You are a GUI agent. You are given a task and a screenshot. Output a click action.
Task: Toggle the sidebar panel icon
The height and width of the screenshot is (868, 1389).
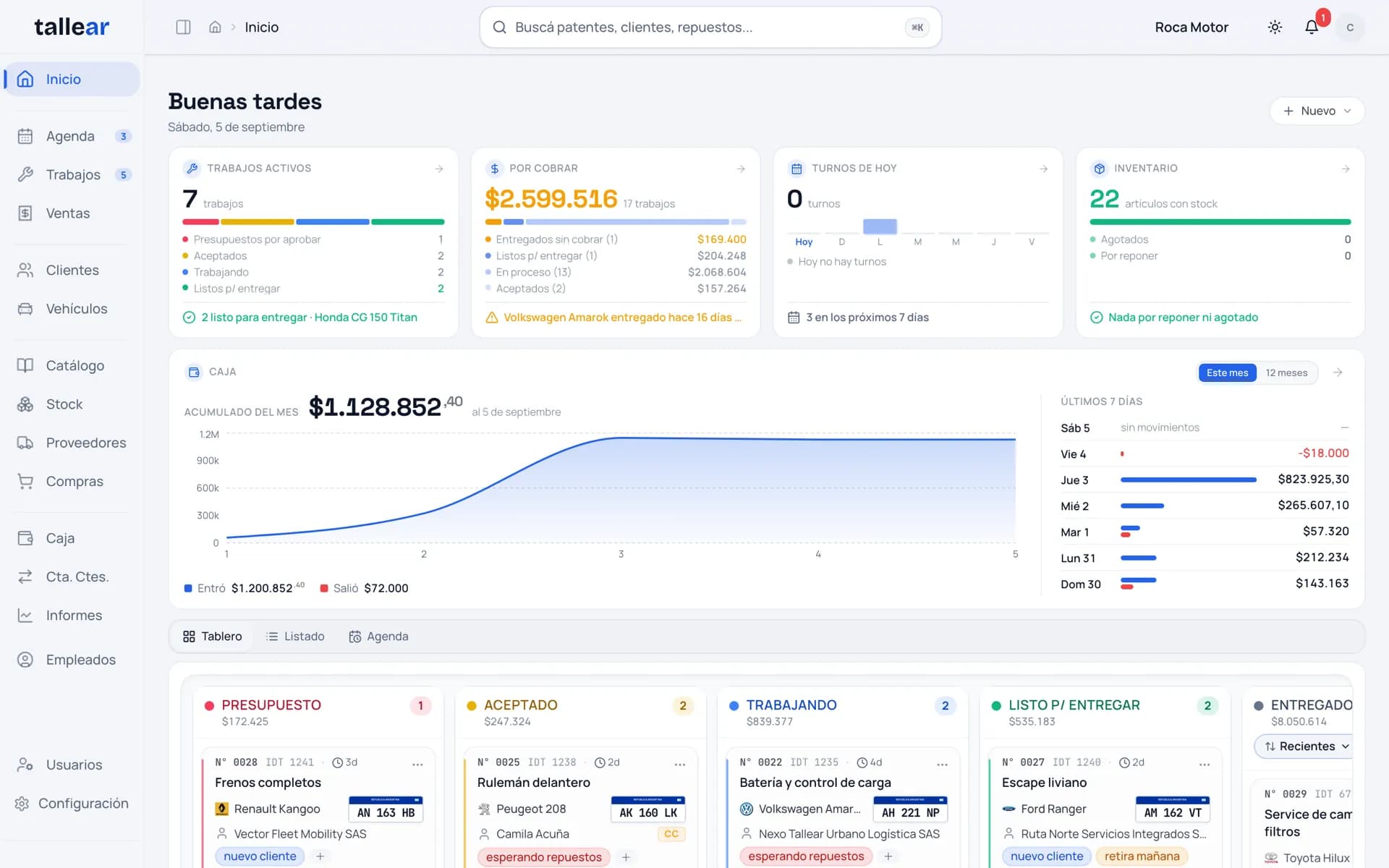(x=183, y=27)
